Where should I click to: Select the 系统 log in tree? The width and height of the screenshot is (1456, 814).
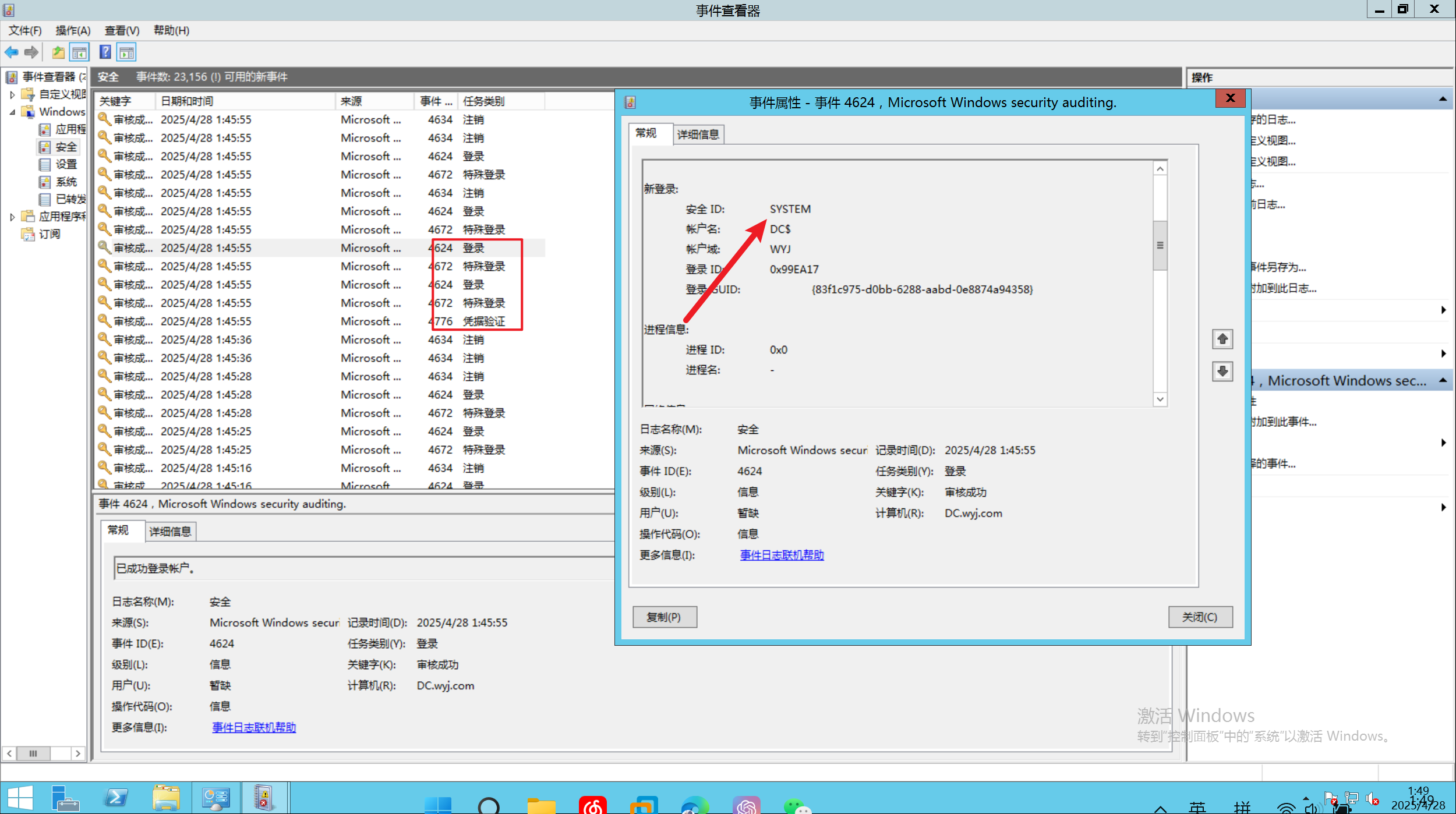tap(65, 182)
